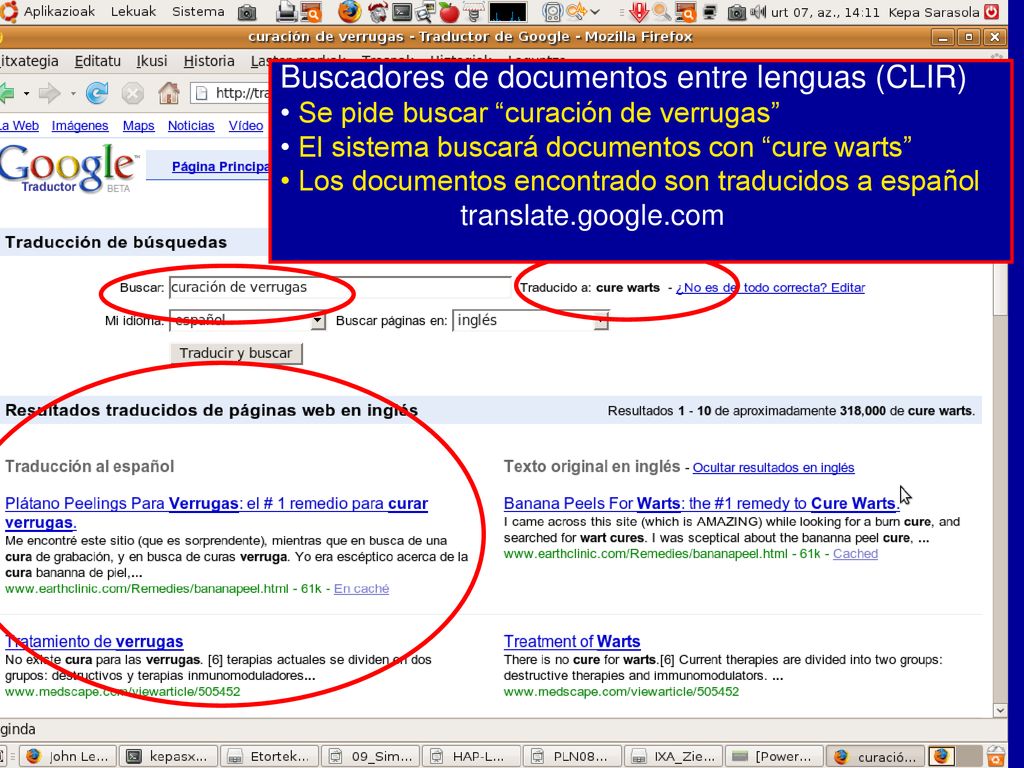The image size is (1024, 768).
Task: Click the red download arrow tray icon
Action: click(638, 12)
